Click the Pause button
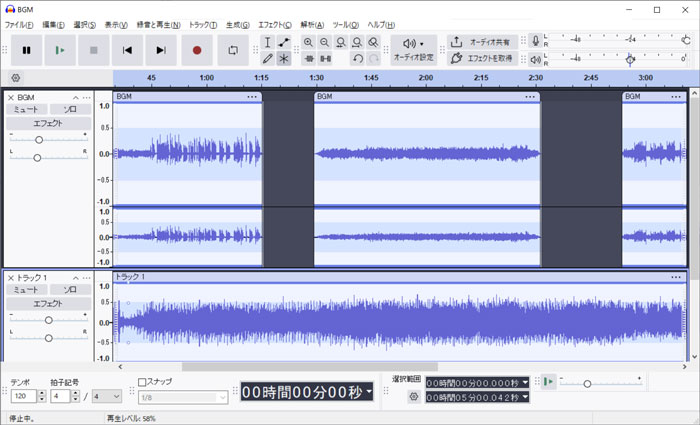Viewport: 700px width, 425px height. pyautogui.click(x=26, y=50)
